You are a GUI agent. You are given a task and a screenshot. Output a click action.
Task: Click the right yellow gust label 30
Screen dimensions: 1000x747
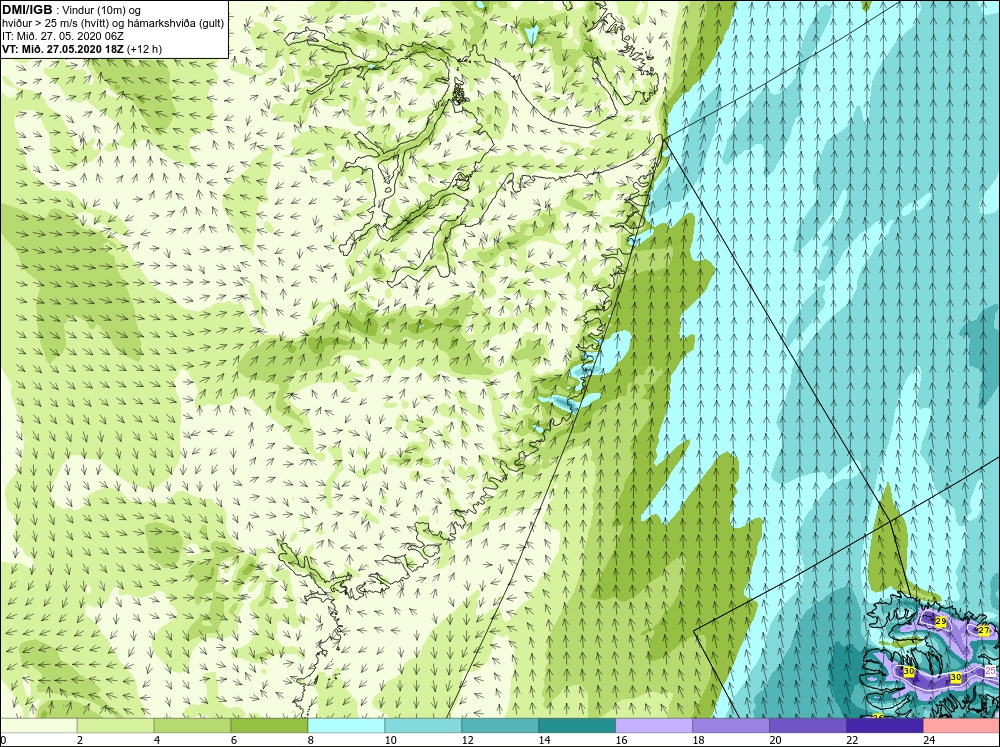[955, 677]
